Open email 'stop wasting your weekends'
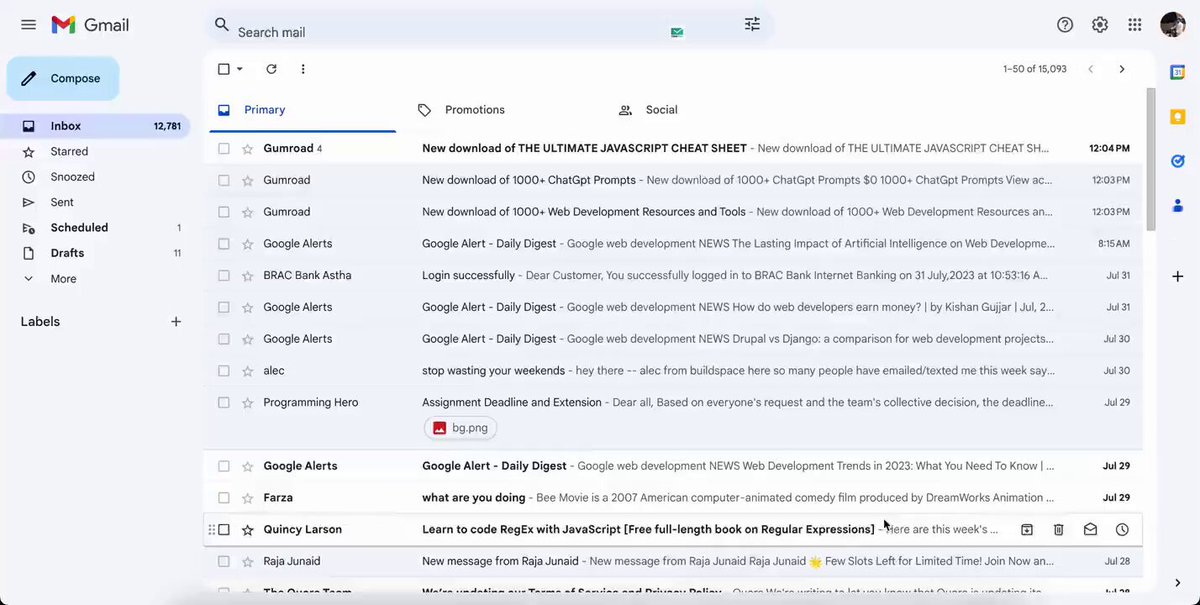1200x605 pixels. [x=672, y=371]
